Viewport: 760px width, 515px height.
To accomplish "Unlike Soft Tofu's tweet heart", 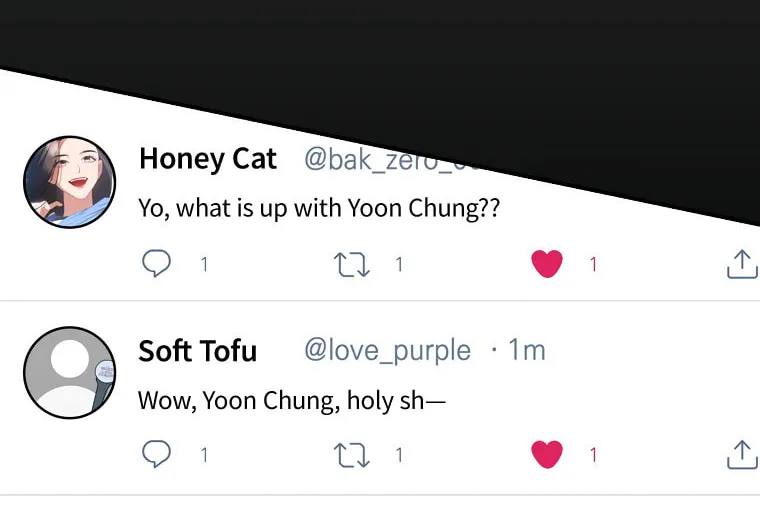I will (x=547, y=455).
